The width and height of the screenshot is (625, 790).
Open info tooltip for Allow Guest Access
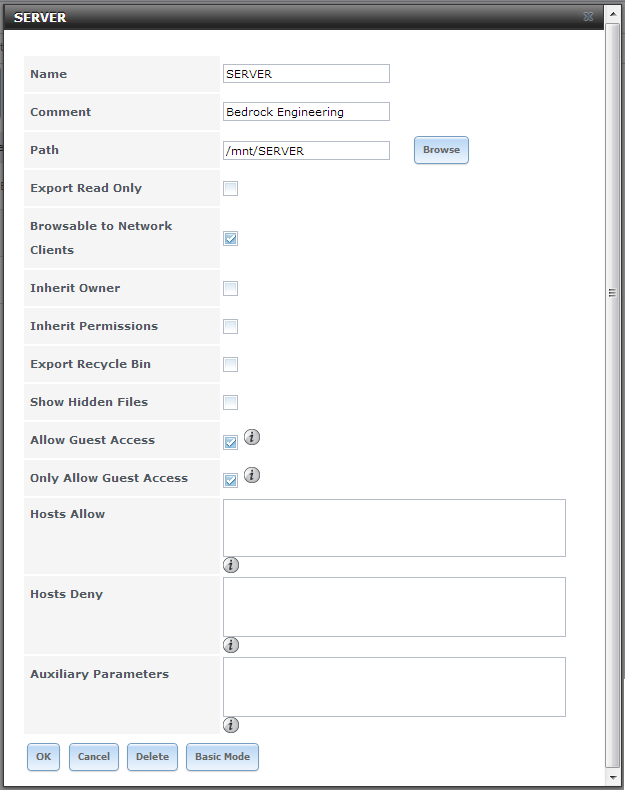252,437
